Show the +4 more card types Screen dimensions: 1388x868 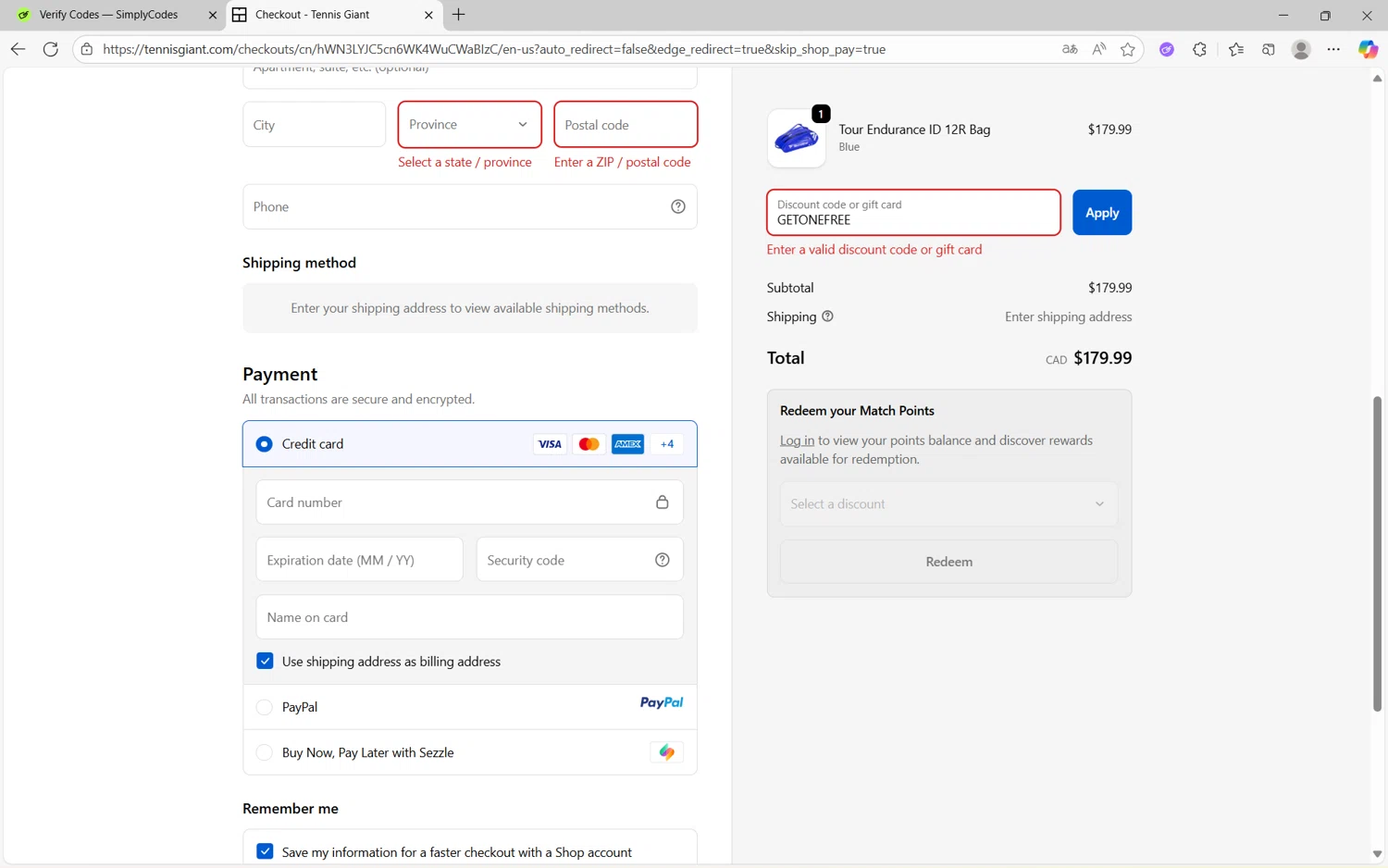[667, 444]
